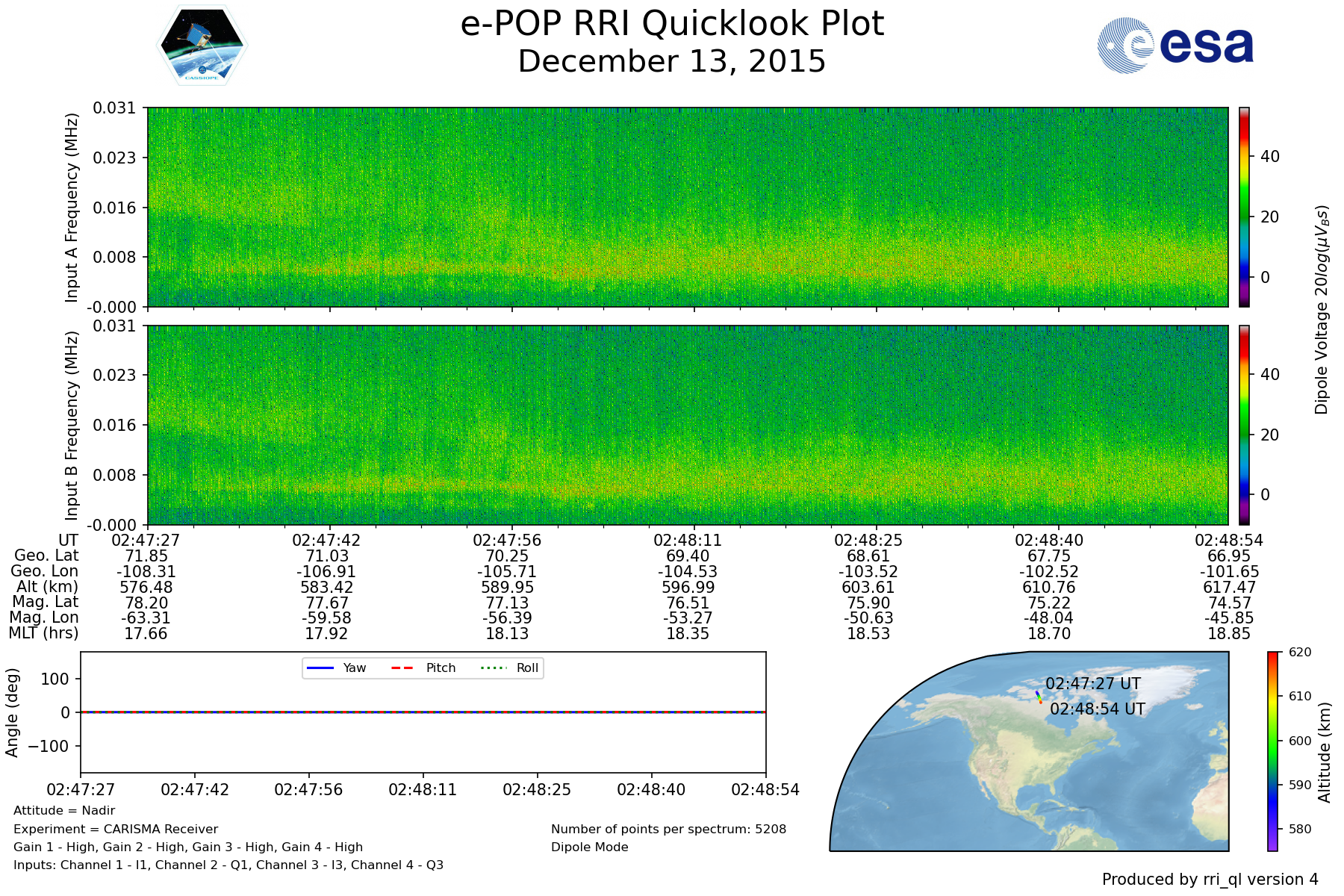Image resolution: width=1344 pixels, height=896 pixels.
Task: Click the ESA logo
Action: click(x=1175, y=46)
